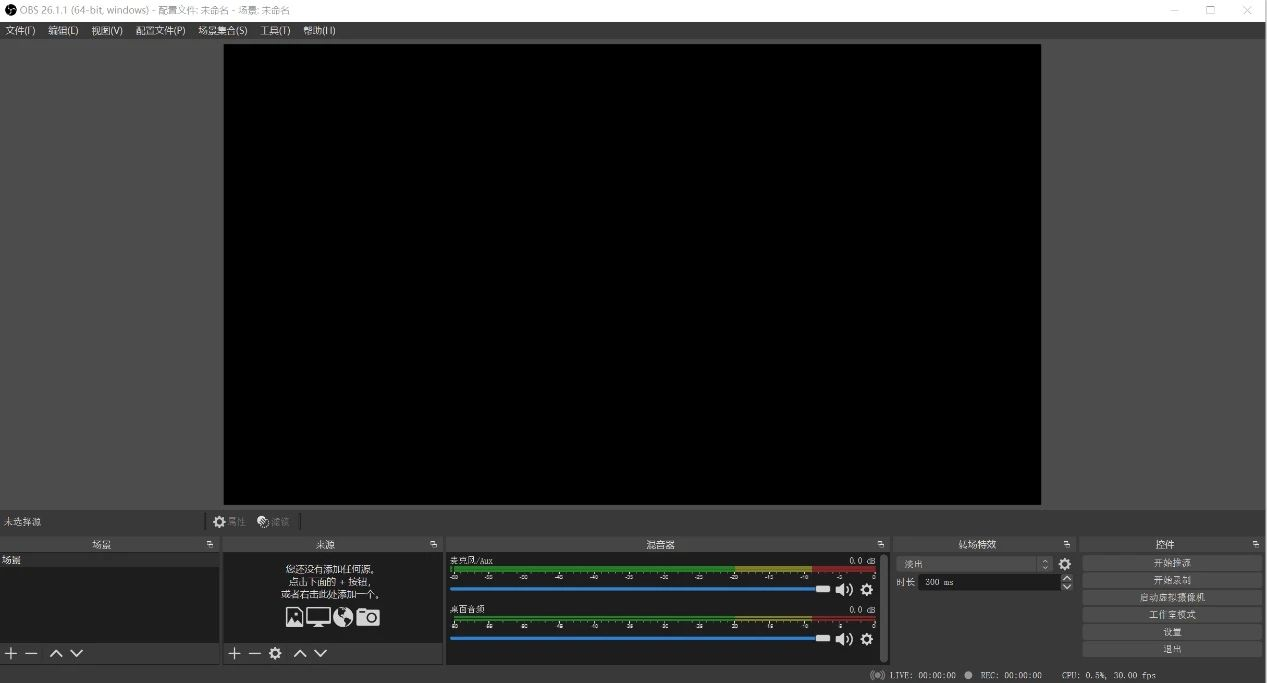Toggle 工作室模式 studio mode
This screenshot has width=1267, height=683.
click(x=1172, y=615)
